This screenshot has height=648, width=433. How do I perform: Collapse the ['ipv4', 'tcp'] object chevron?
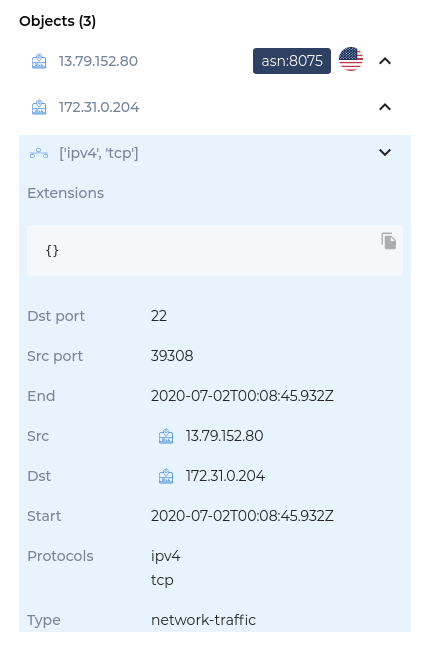click(385, 152)
